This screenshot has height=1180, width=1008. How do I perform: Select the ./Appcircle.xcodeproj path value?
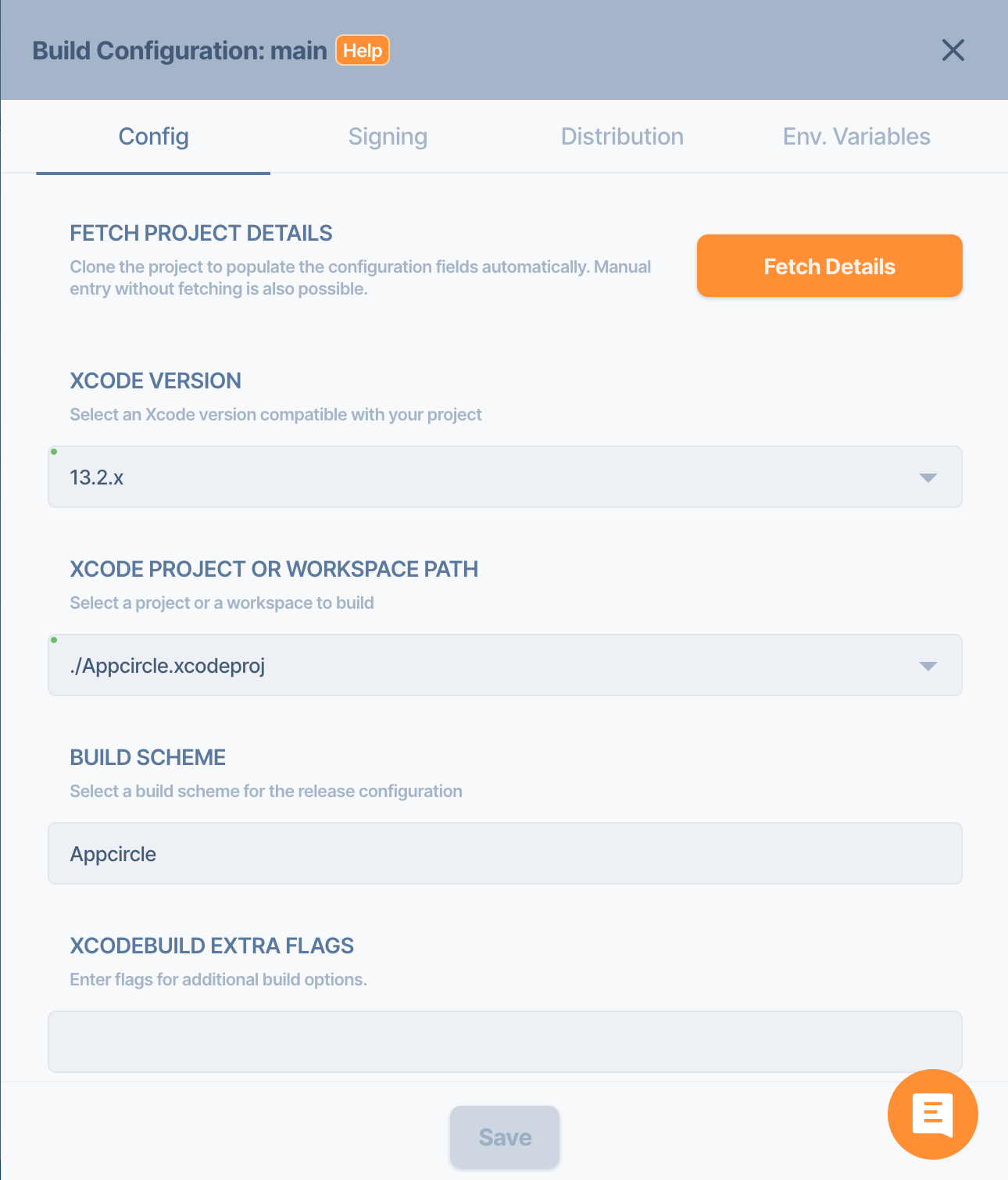[167, 666]
